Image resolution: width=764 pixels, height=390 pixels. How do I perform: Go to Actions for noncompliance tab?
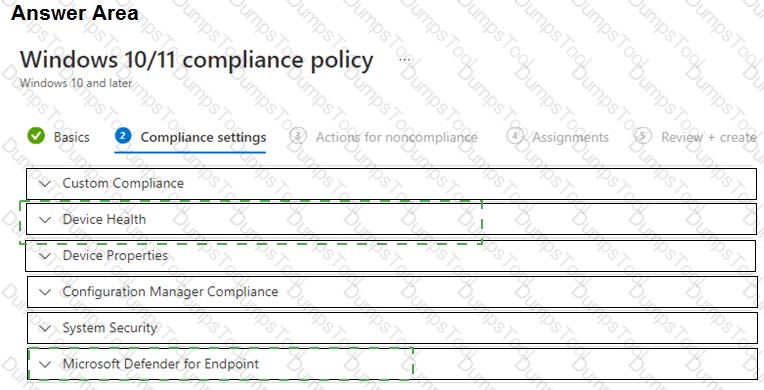(x=396, y=137)
